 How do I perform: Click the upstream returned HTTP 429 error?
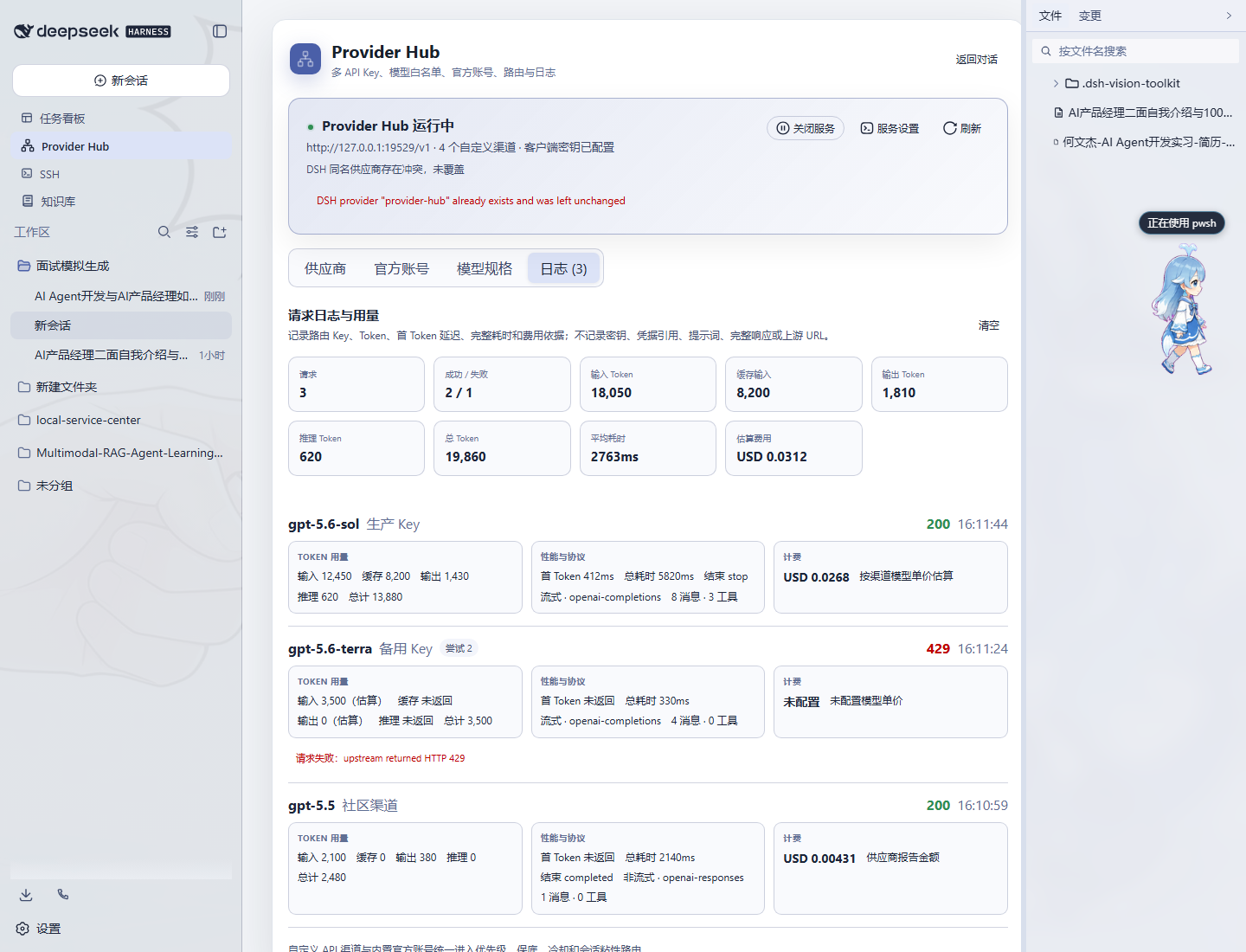(x=404, y=758)
